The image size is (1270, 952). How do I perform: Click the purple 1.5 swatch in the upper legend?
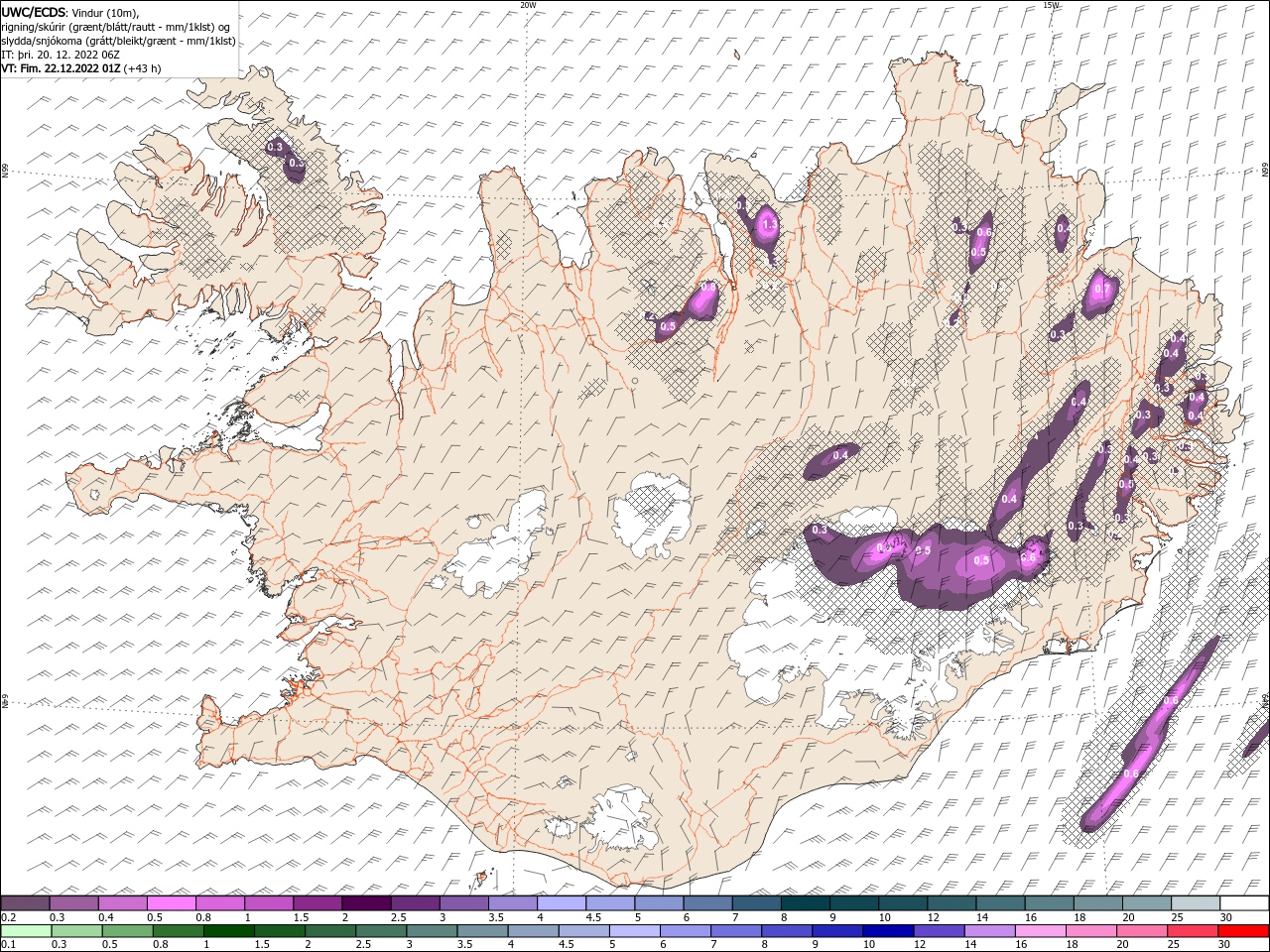pos(317,902)
